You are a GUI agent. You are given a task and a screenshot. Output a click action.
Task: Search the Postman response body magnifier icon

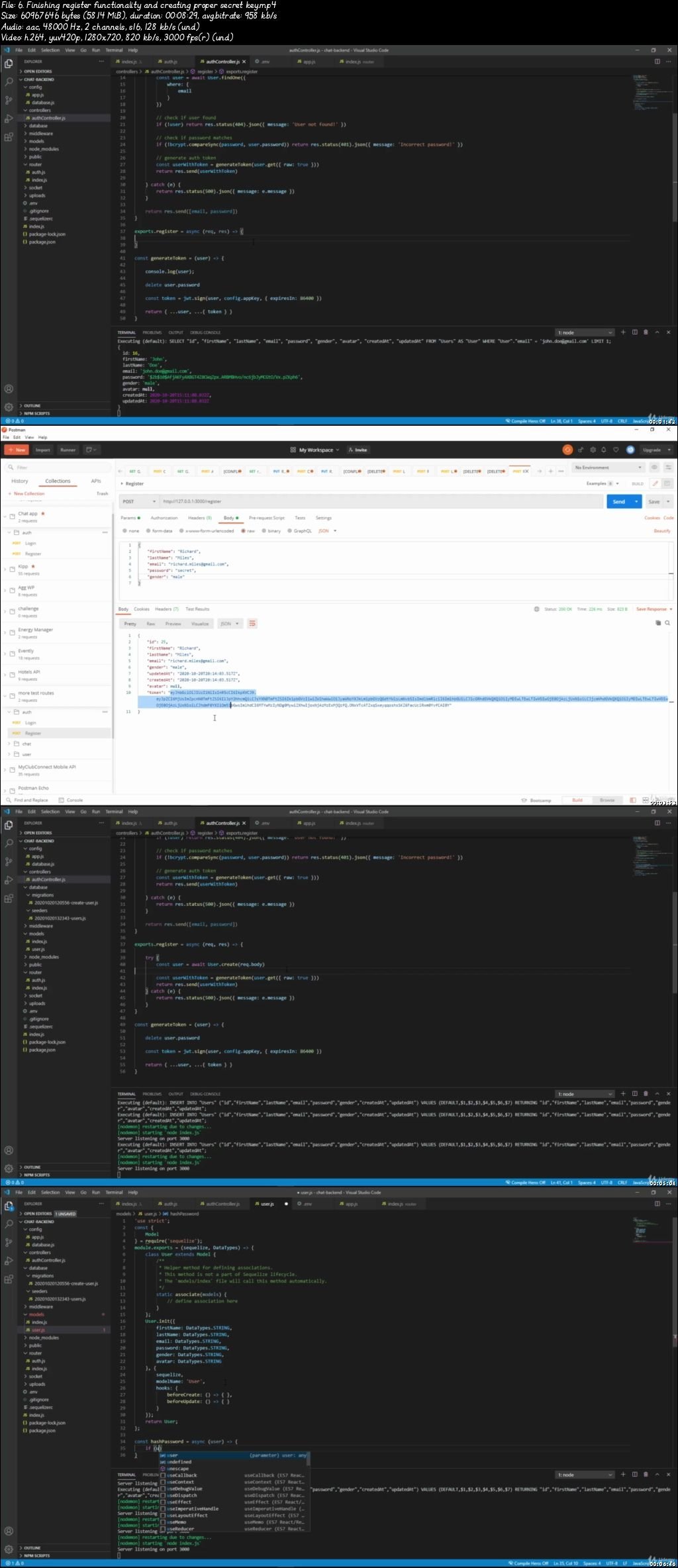[667, 623]
